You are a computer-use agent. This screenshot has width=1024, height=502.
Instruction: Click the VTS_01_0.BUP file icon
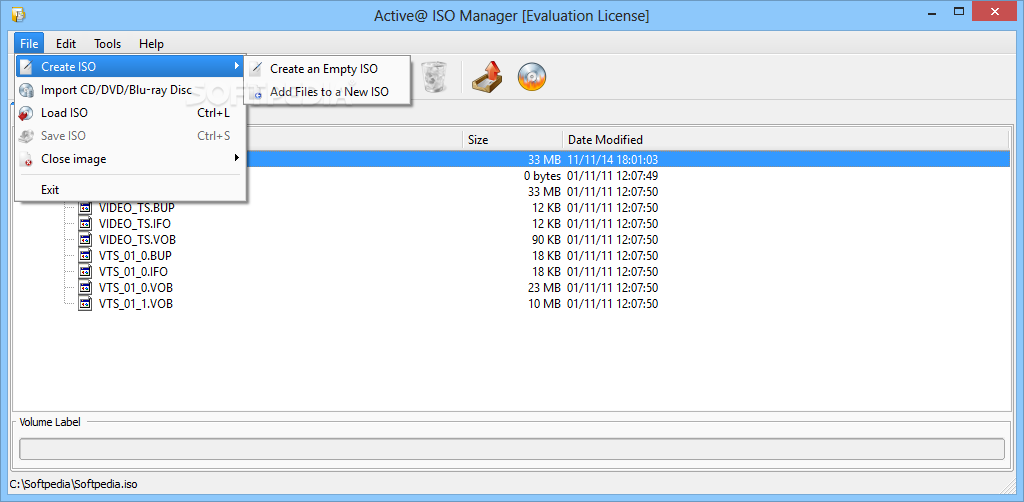click(86, 256)
